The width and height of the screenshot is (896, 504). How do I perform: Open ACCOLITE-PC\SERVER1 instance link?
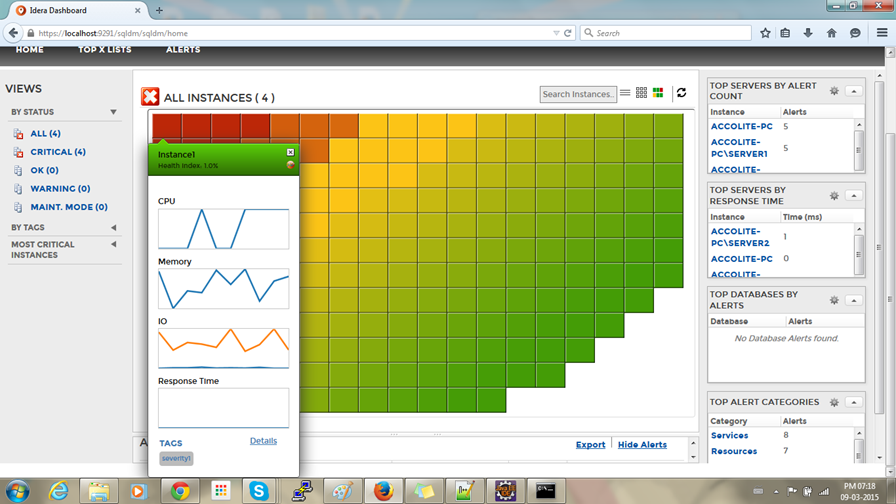(x=739, y=148)
